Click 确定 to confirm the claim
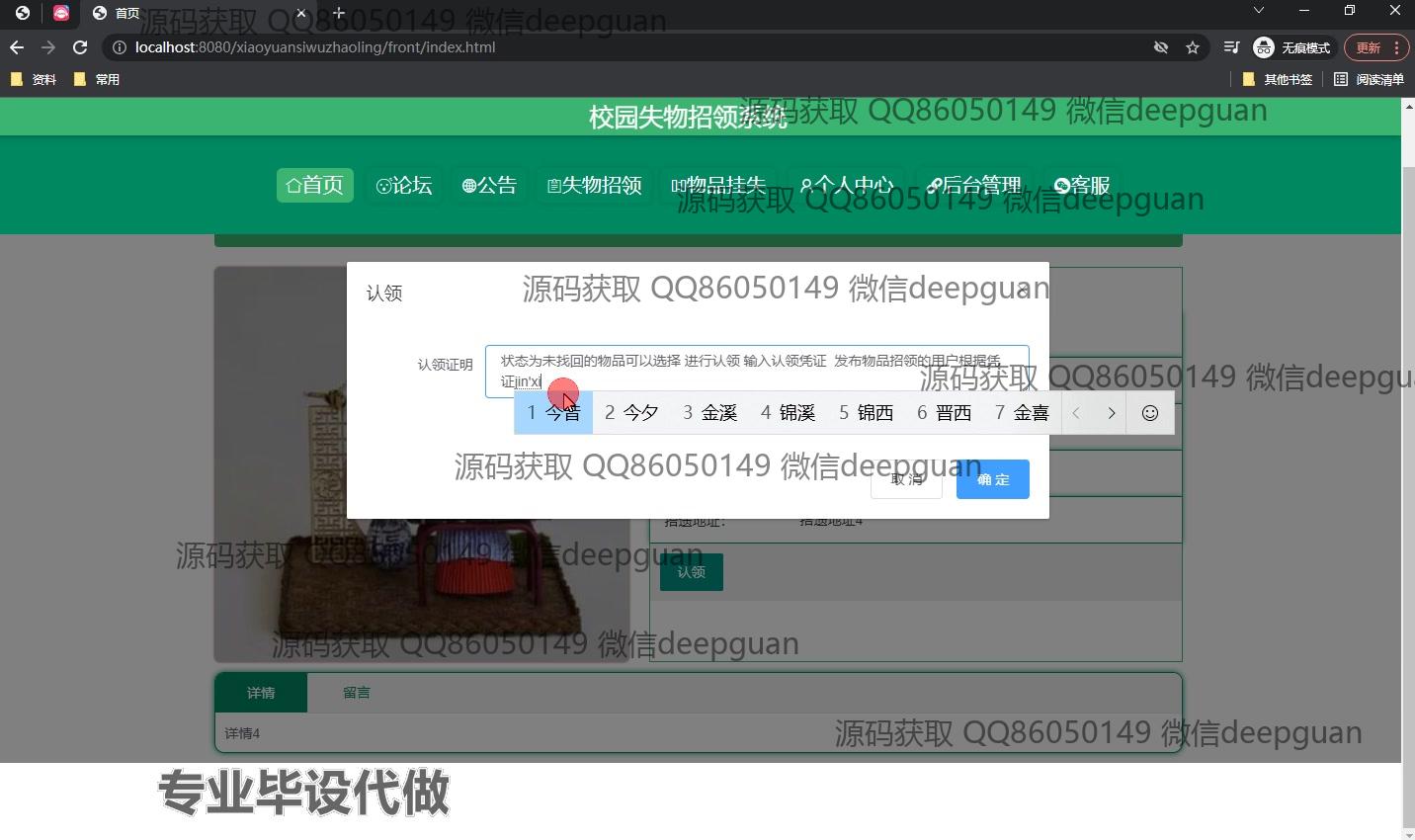 [x=993, y=479]
